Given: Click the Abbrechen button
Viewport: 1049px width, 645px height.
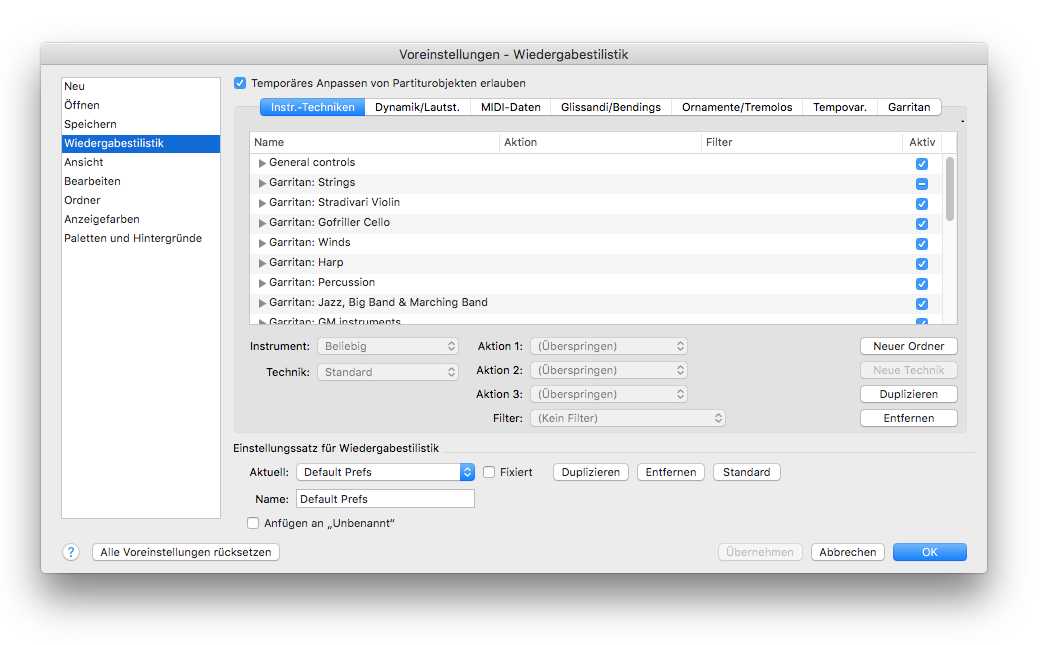Looking at the screenshot, I should pyautogui.click(x=848, y=552).
